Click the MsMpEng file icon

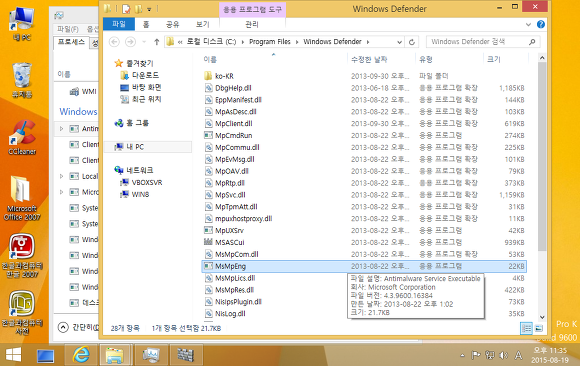click(x=208, y=266)
